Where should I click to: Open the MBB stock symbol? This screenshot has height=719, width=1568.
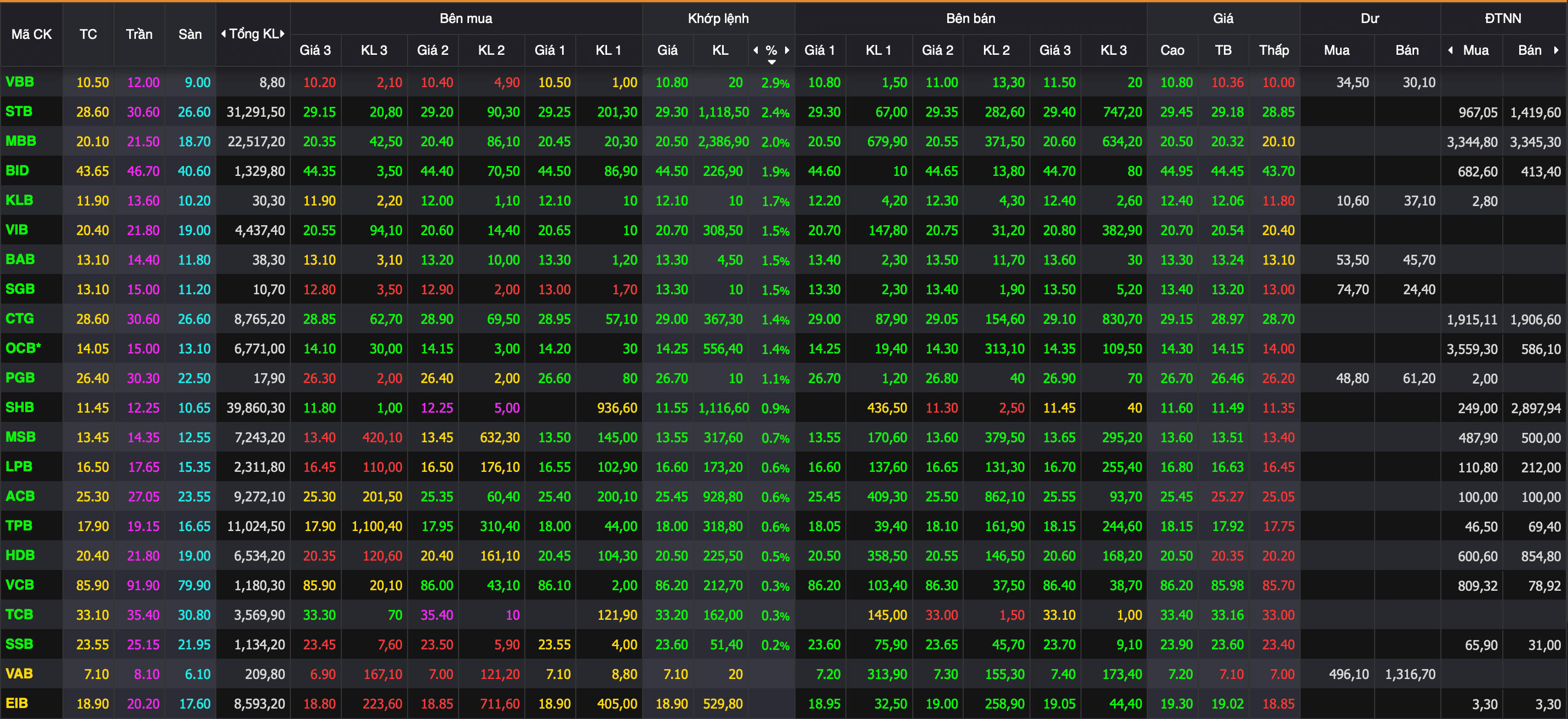[21, 141]
